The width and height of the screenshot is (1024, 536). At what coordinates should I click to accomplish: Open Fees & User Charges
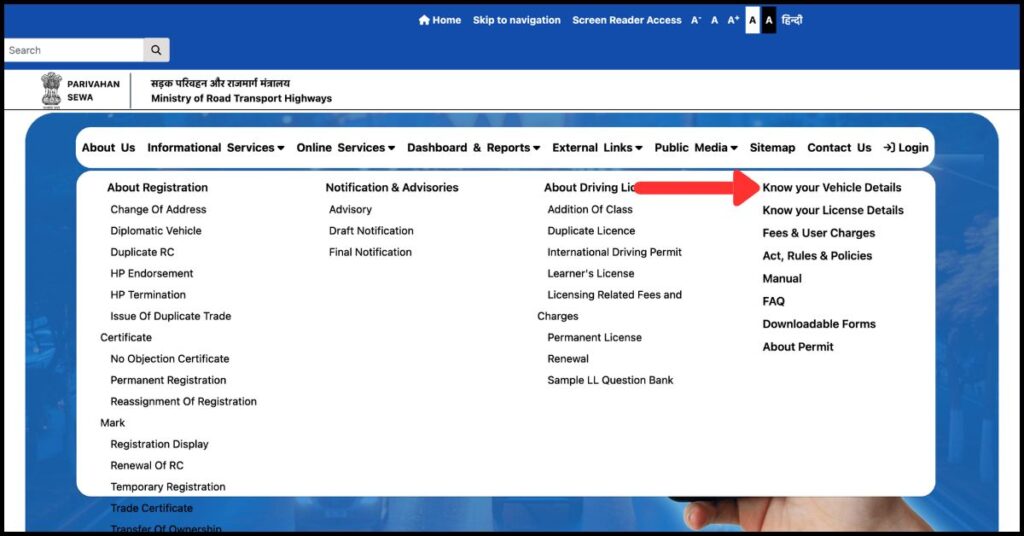point(819,233)
